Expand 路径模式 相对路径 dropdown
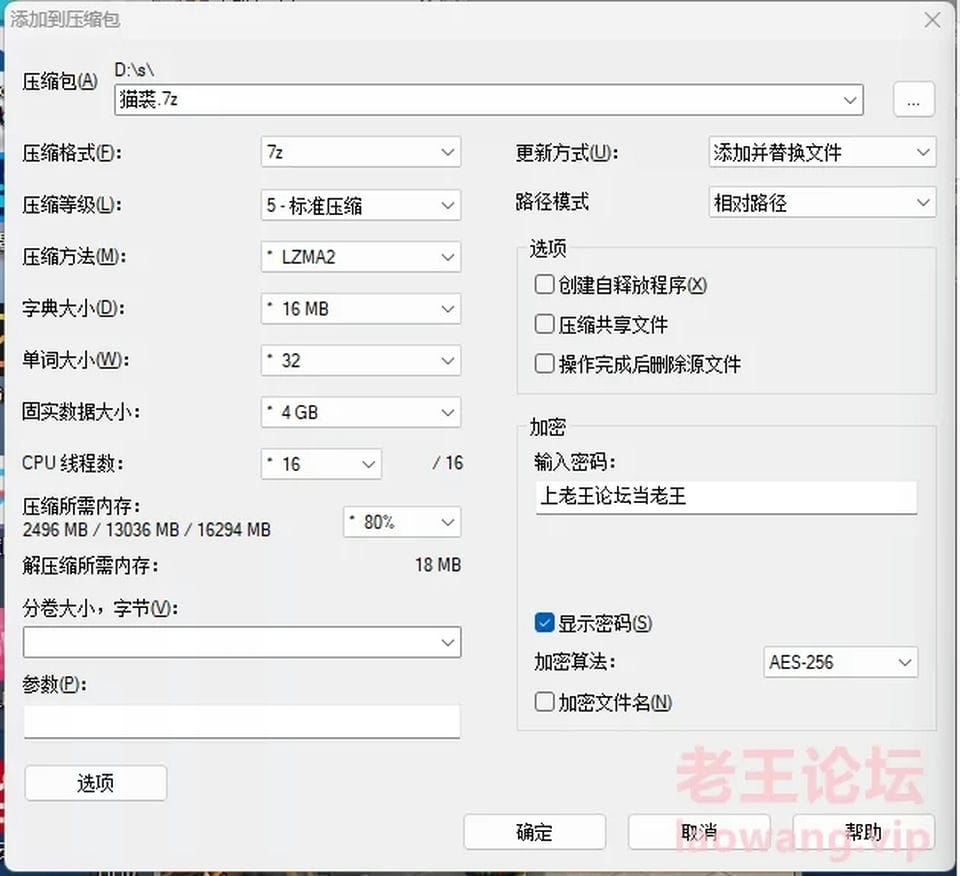 (x=822, y=202)
